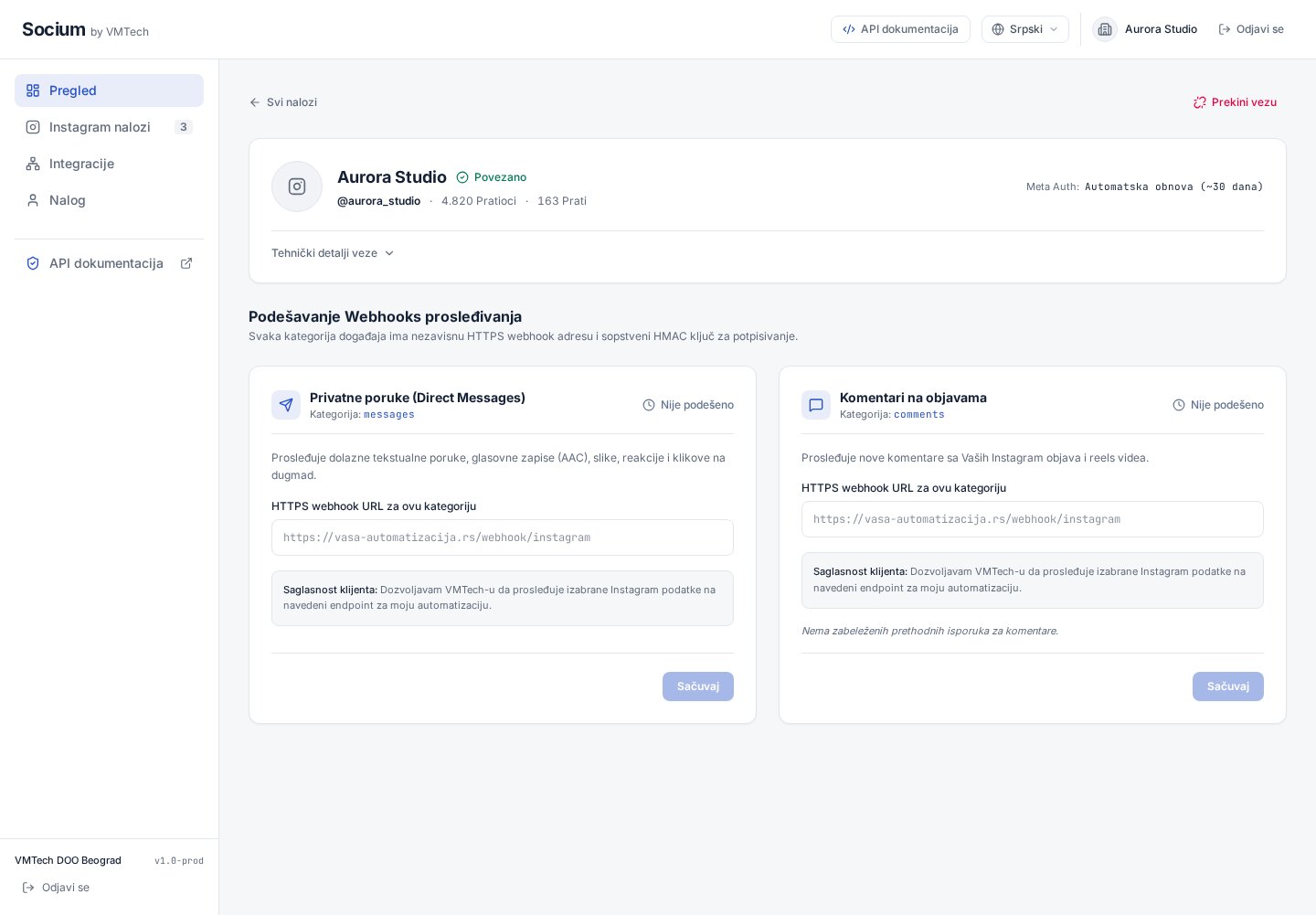Click the Integracije network icon
The height and width of the screenshot is (915, 1316).
coord(33,164)
